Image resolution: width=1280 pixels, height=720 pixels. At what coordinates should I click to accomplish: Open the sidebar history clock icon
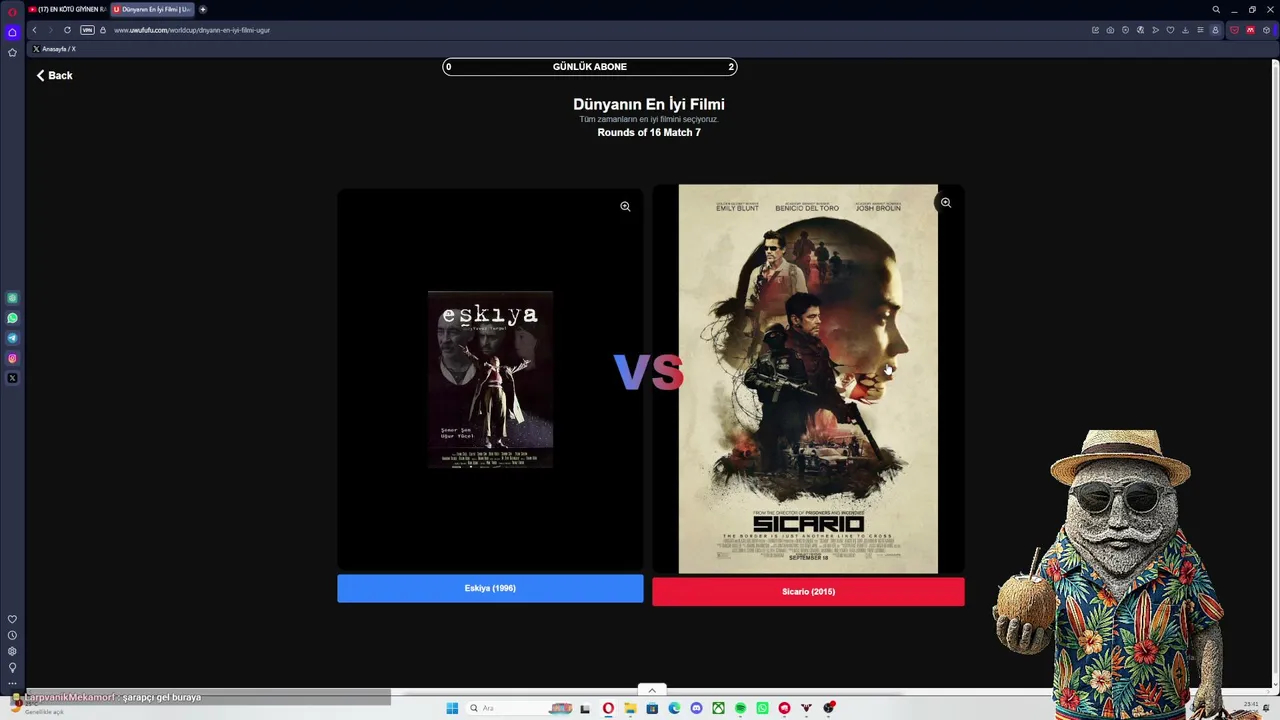pos(12,635)
